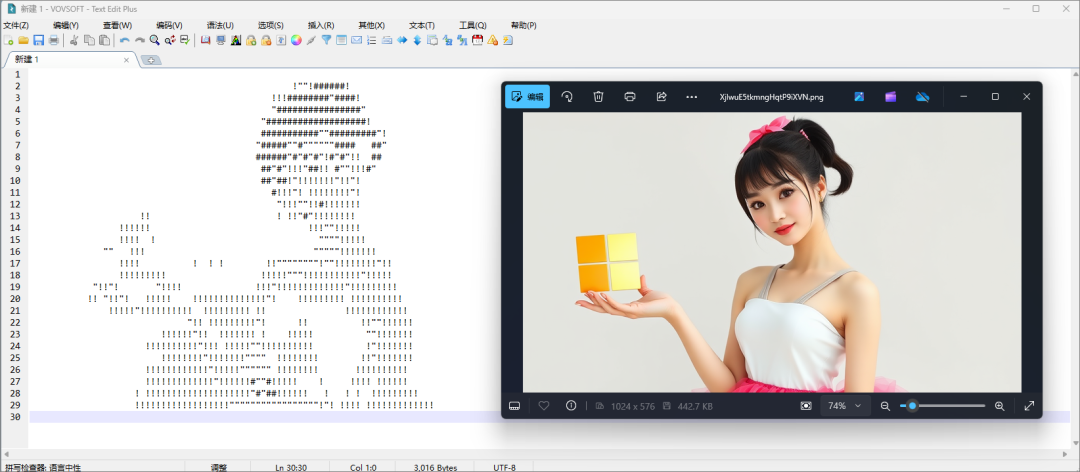This screenshot has height=472, width=1080.
Task: Click the blue vertical double-arrow icon
Action: pyautogui.click(x=417, y=40)
